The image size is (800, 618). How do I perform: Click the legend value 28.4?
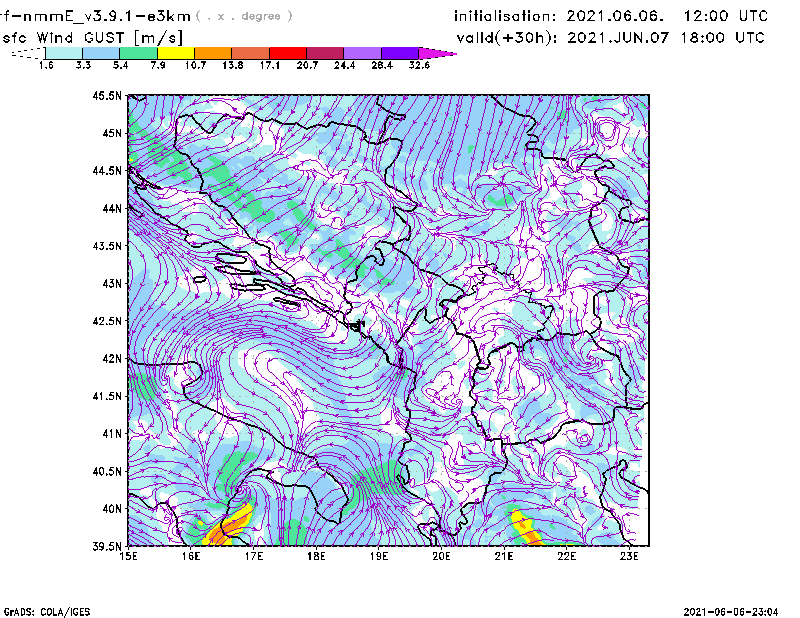coord(382,65)
